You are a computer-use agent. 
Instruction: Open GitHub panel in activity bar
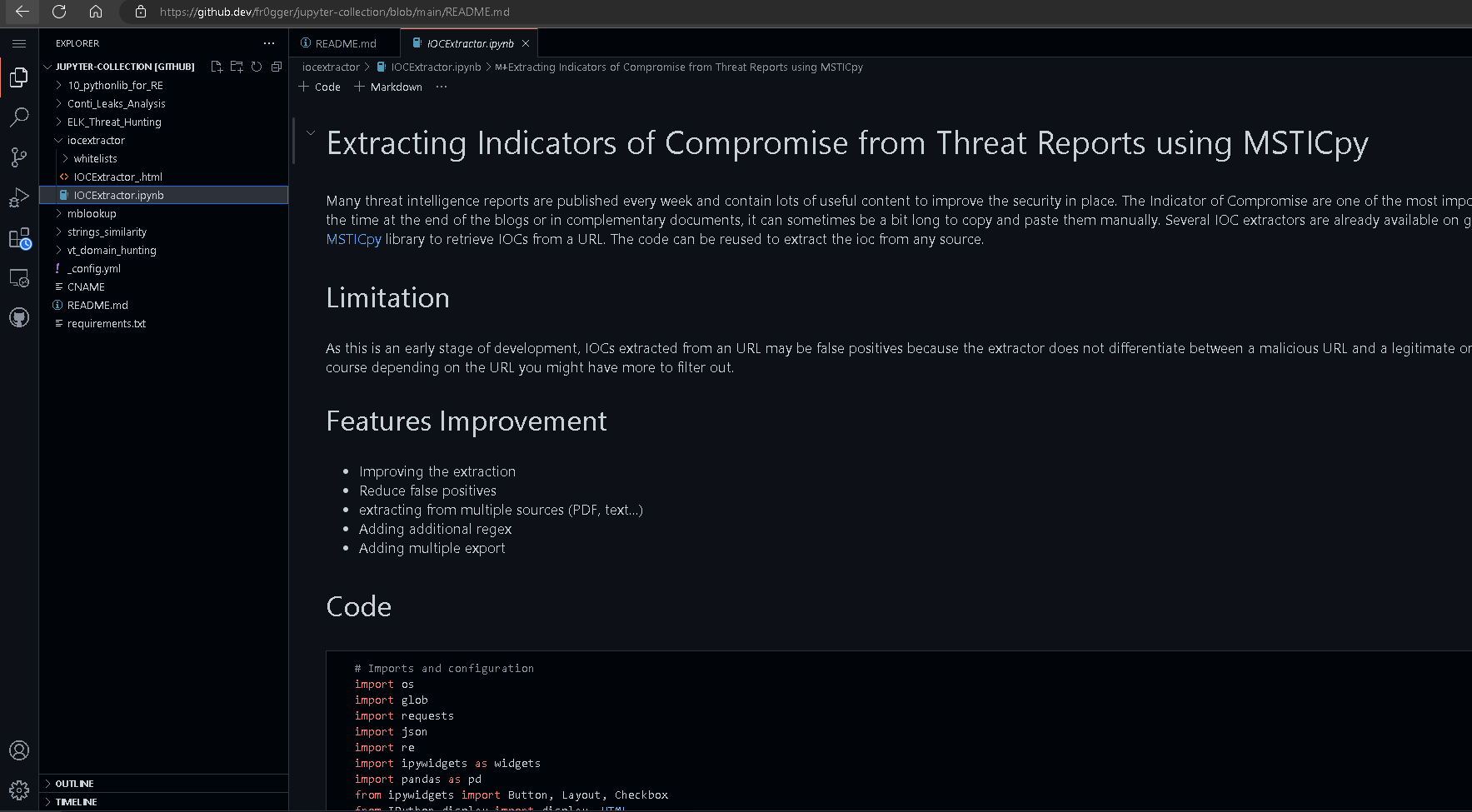pos(19,317)
